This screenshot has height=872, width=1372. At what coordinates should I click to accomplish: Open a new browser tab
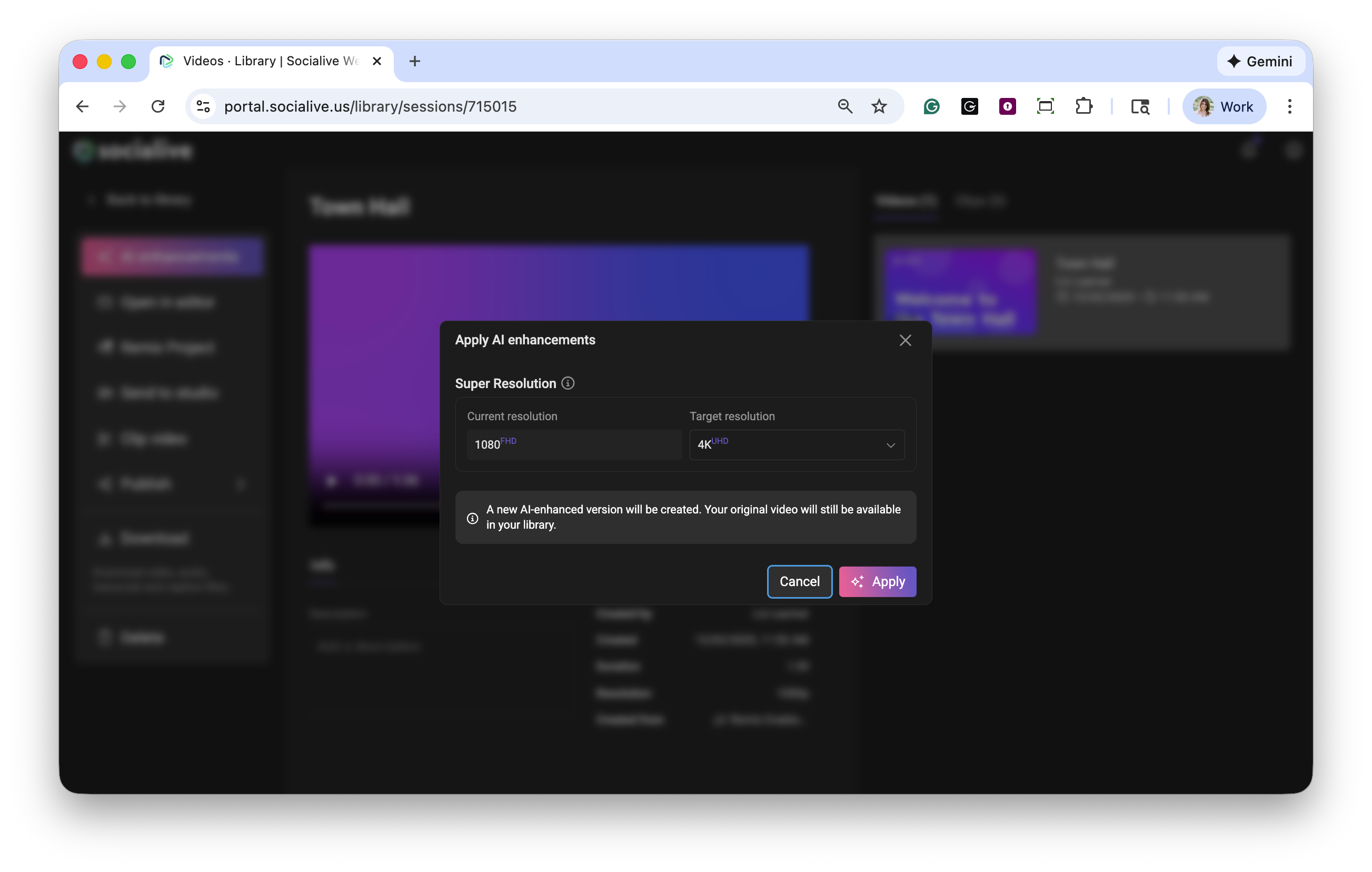pyautogui.click(x=415, y=61)
